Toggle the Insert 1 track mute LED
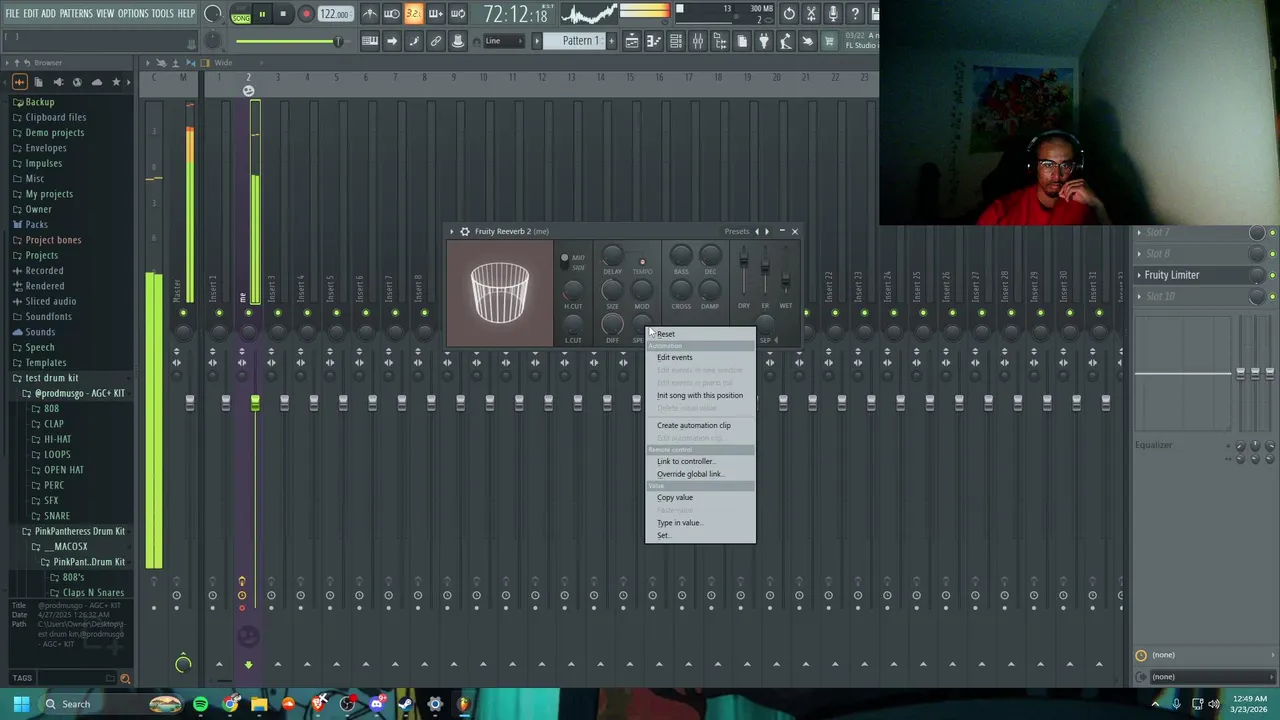The image size is (1280, 720). pyautogui.click(x=219, y=313)
